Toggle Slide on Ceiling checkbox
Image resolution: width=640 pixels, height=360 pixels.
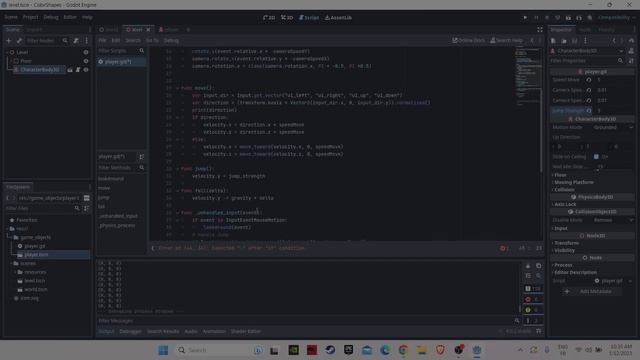(596, 157)
